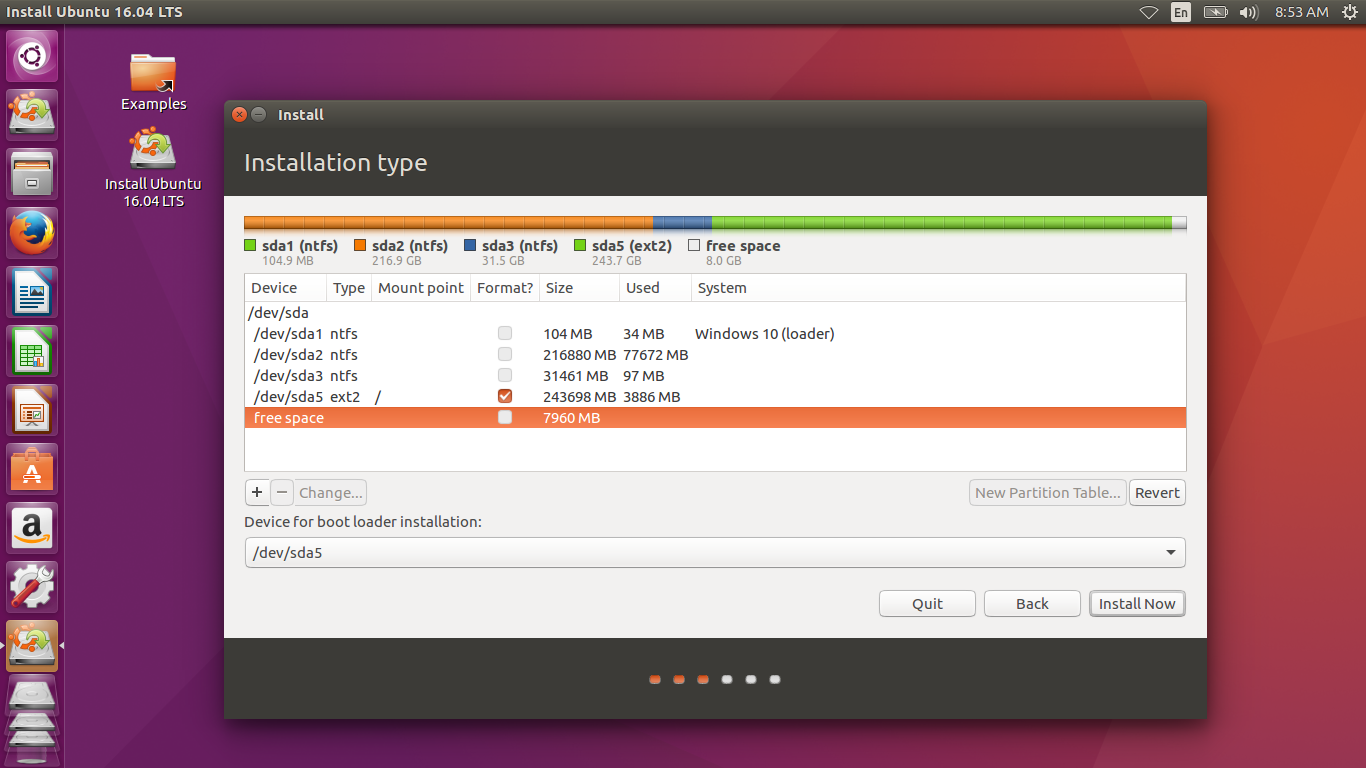This screenshot has height=768, width=1366.
Task: Click the Type column header
Action: tap(349, 288)
